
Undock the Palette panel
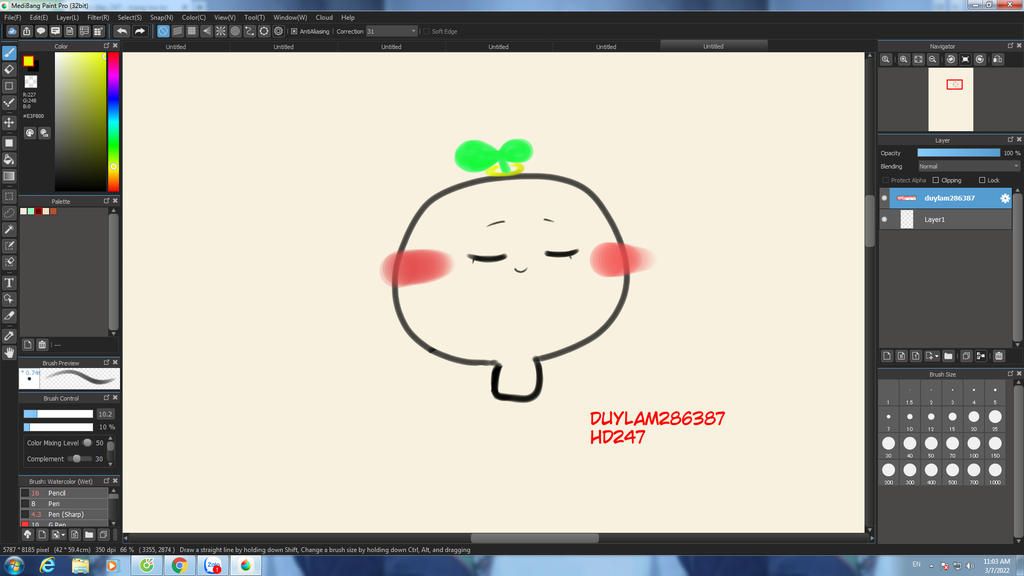[x=106, y=201]
